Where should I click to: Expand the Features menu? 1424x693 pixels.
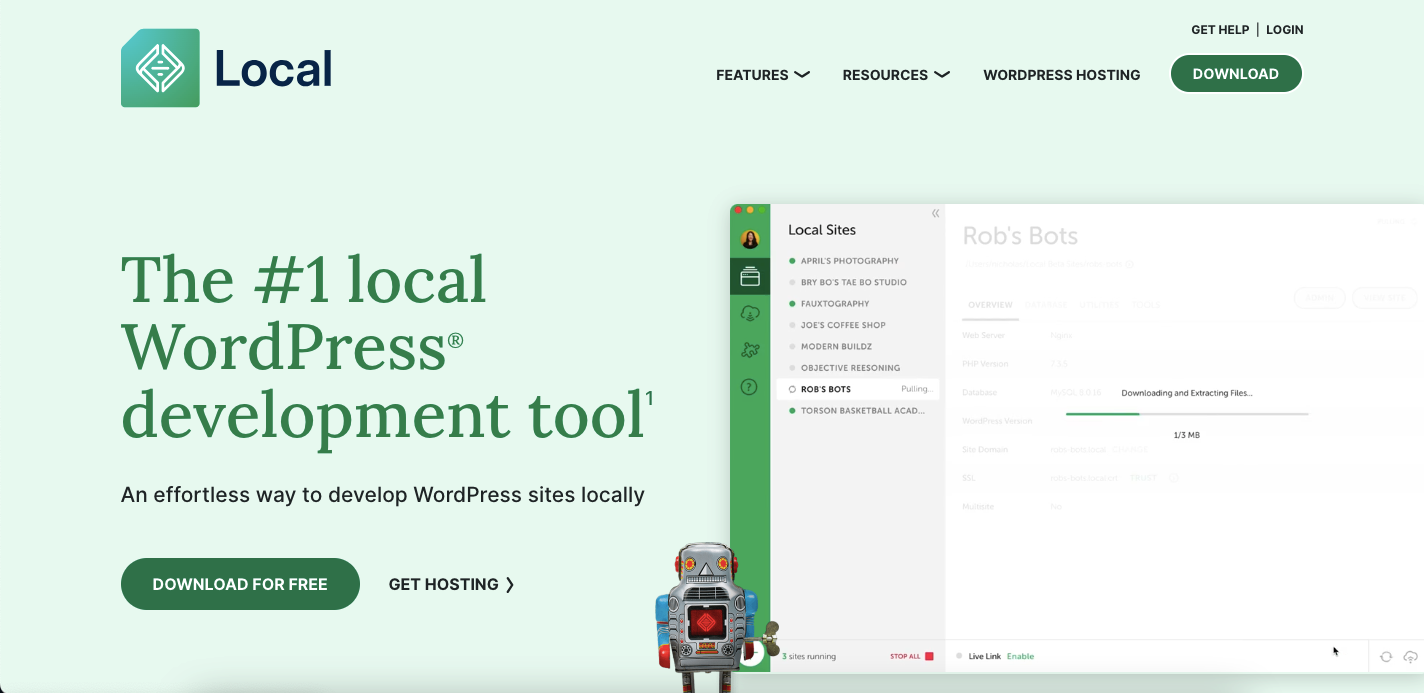[x=763, y=75]
